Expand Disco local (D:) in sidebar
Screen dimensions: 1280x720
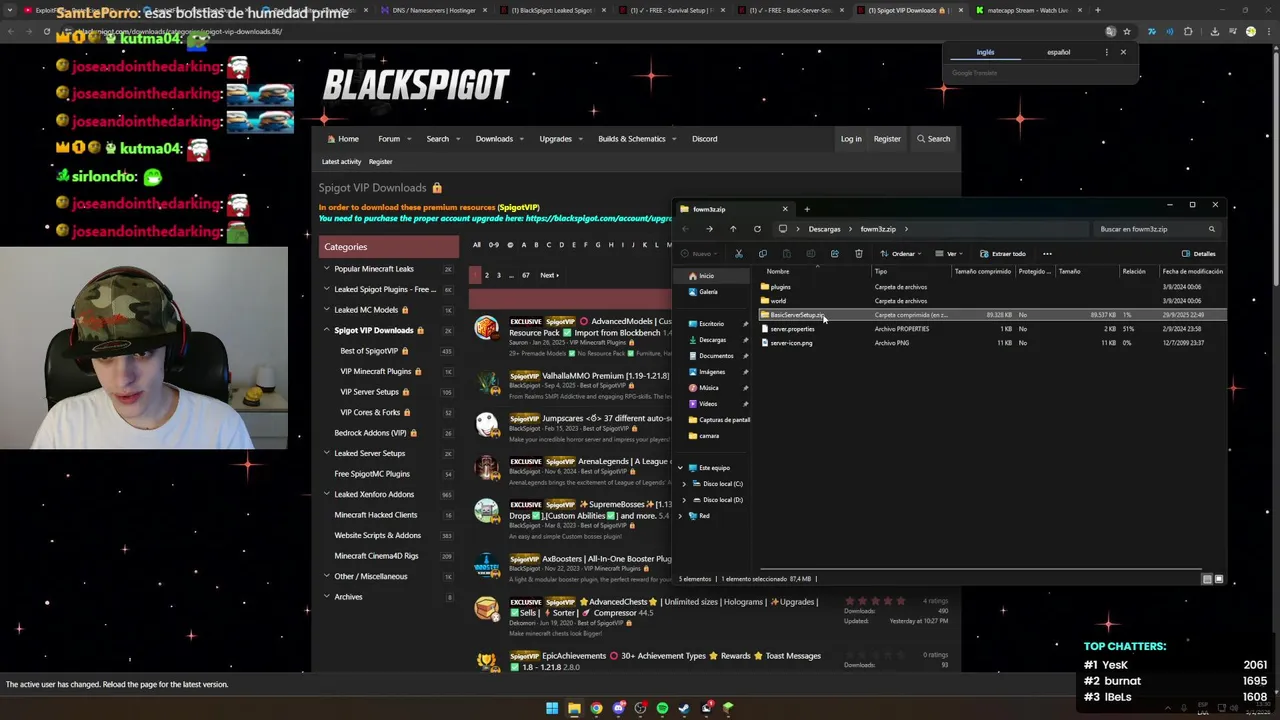(685, 500)
